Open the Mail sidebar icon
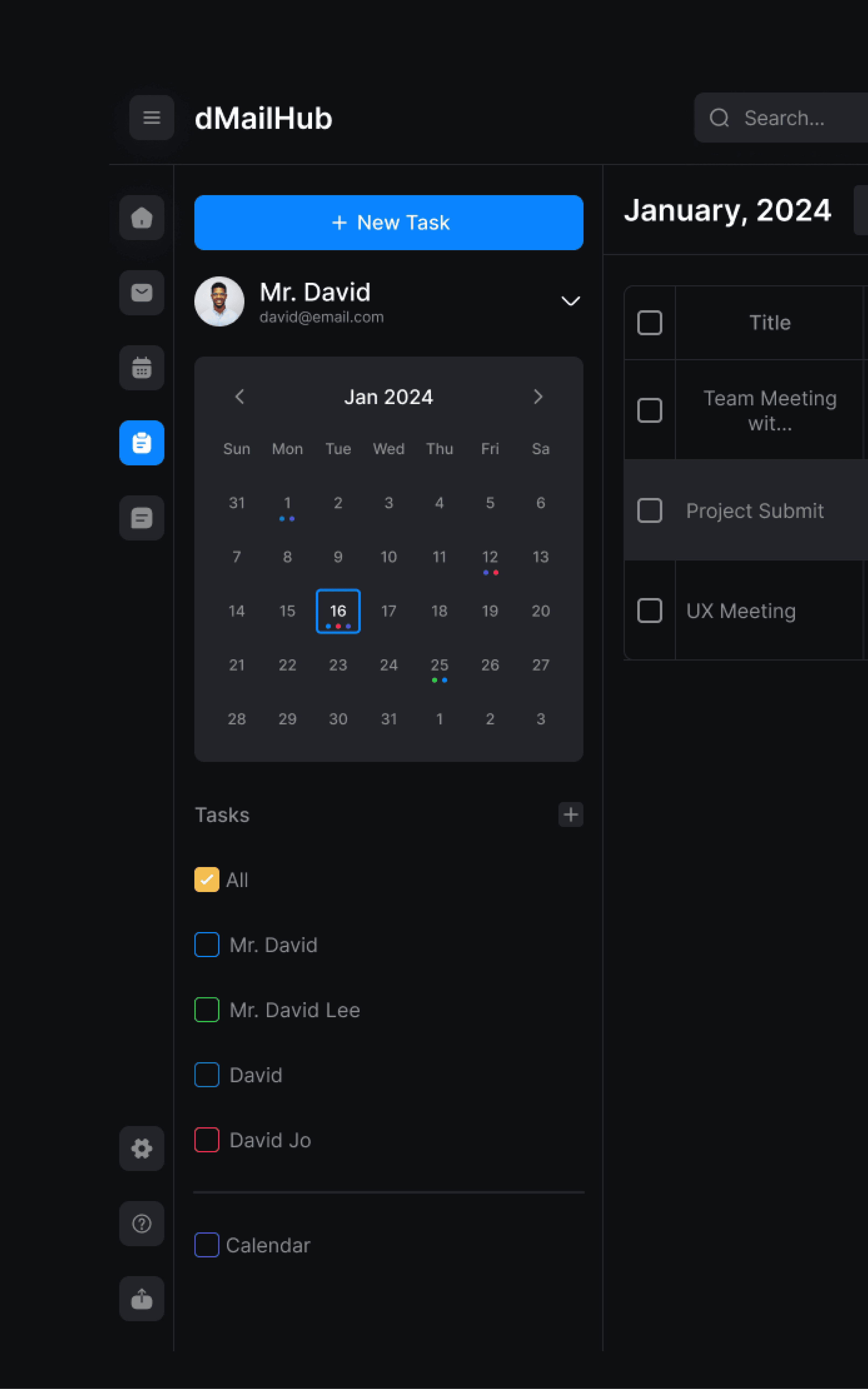 (x=142, y=293)
